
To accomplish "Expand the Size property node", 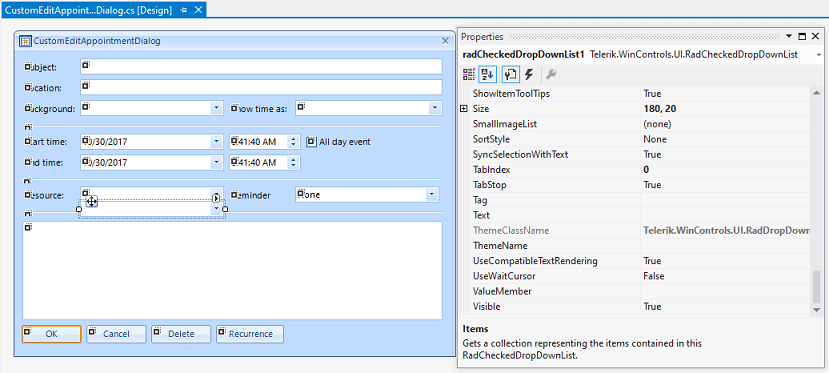I will (x=464, y=109).
